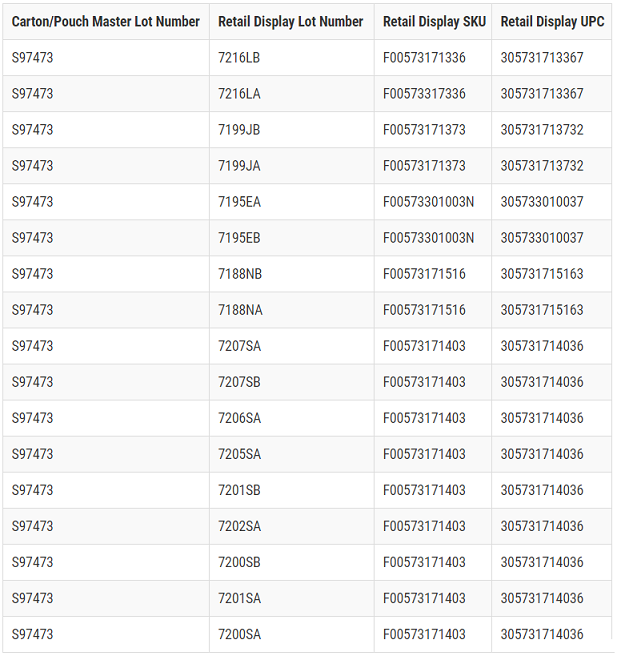Screen dimensions: 621x660
Task: Select lot number 7202SA
Action: pyautogui.click(x=239, y=526)
